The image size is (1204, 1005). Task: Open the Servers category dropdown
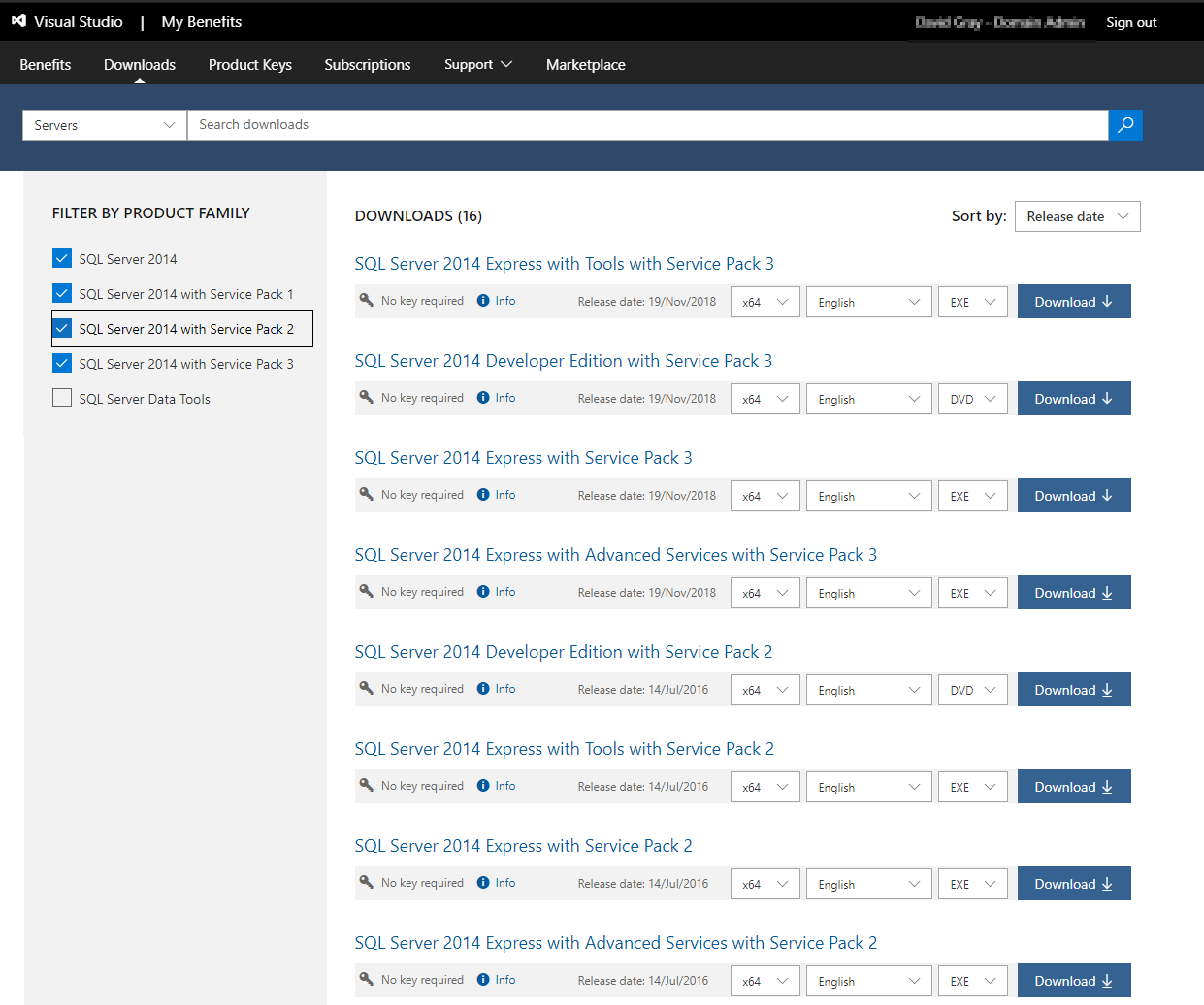[x=105, y=125]
